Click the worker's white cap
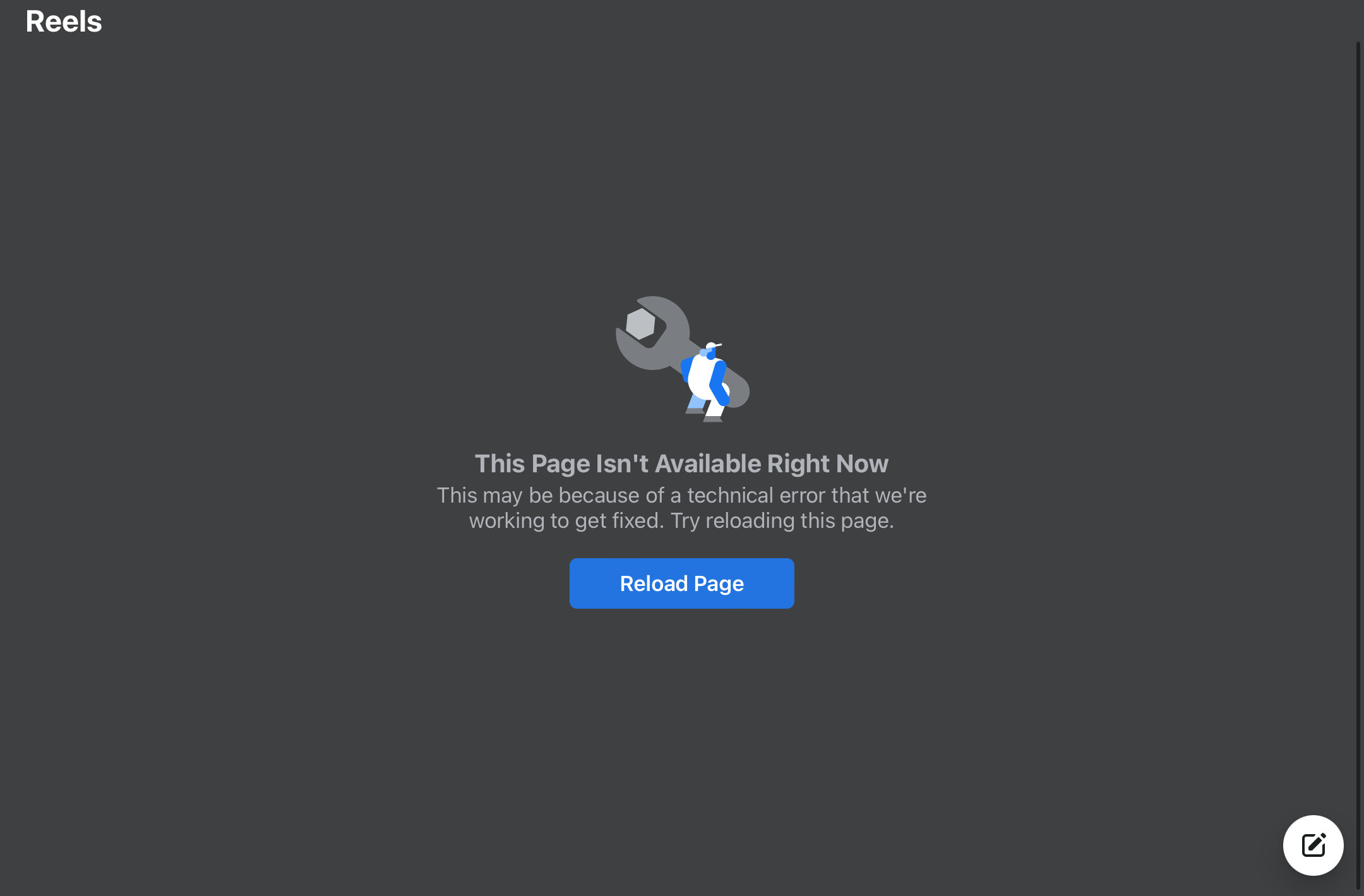Image resolution: width=1364 pixels, height=896 pixels. pos(712,346)
